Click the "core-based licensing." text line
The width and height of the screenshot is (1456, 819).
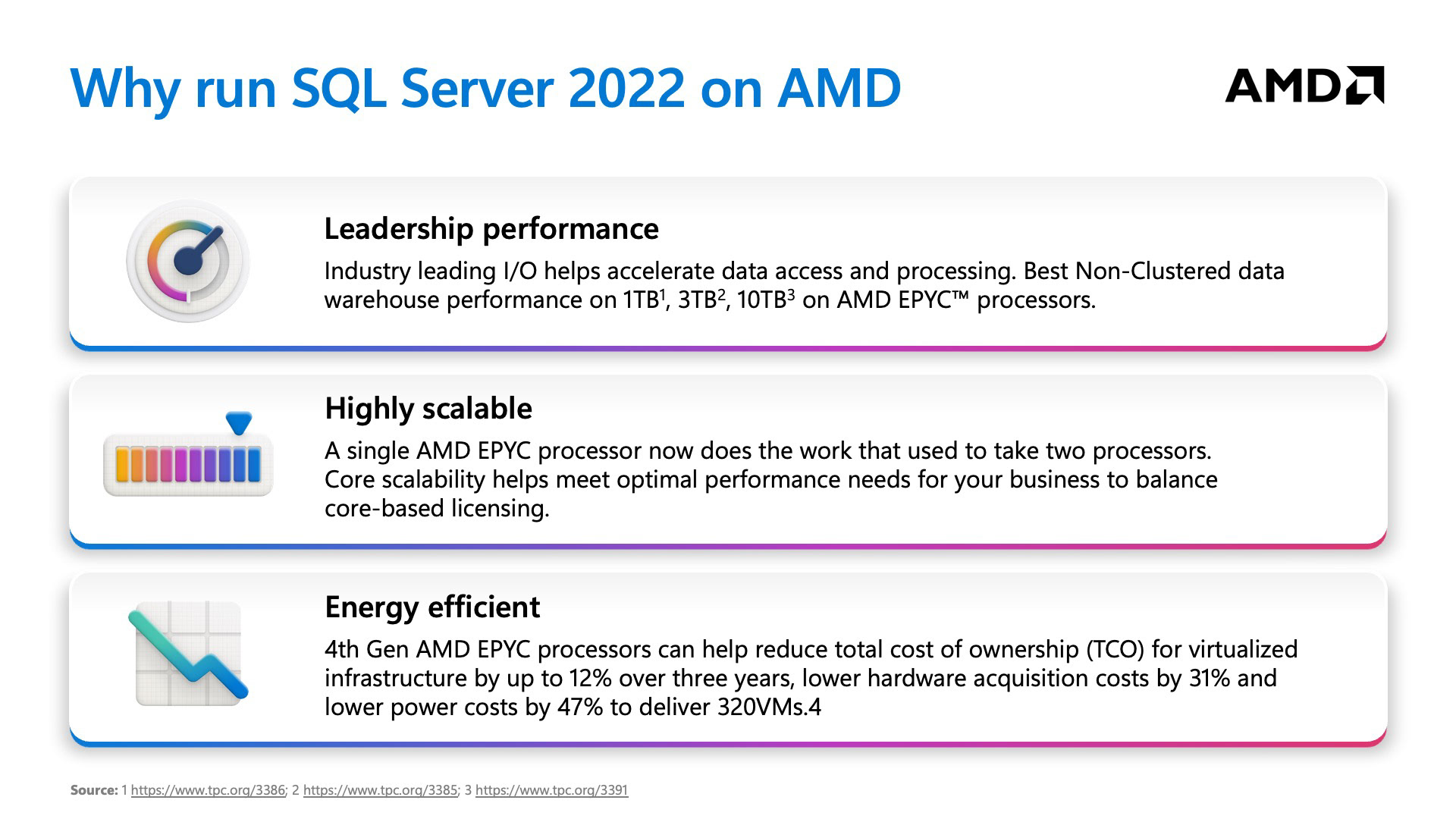click(x=436, y=508)
